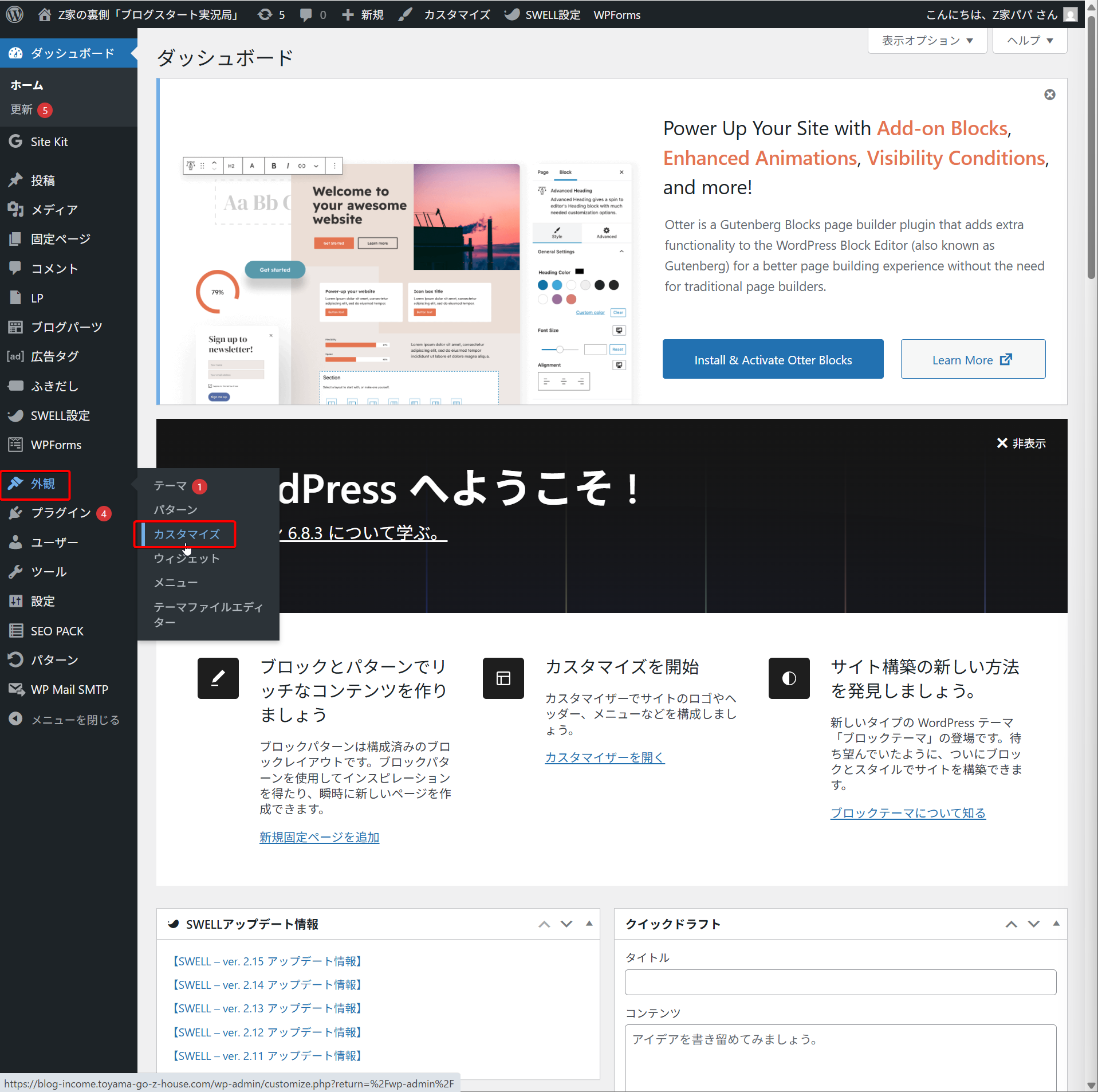Image resolution: width=1098 pixels, height=1092 pixels.
Task: Select ウィジェット in the 外観 submenu
Action: click(x=187, y=559)
